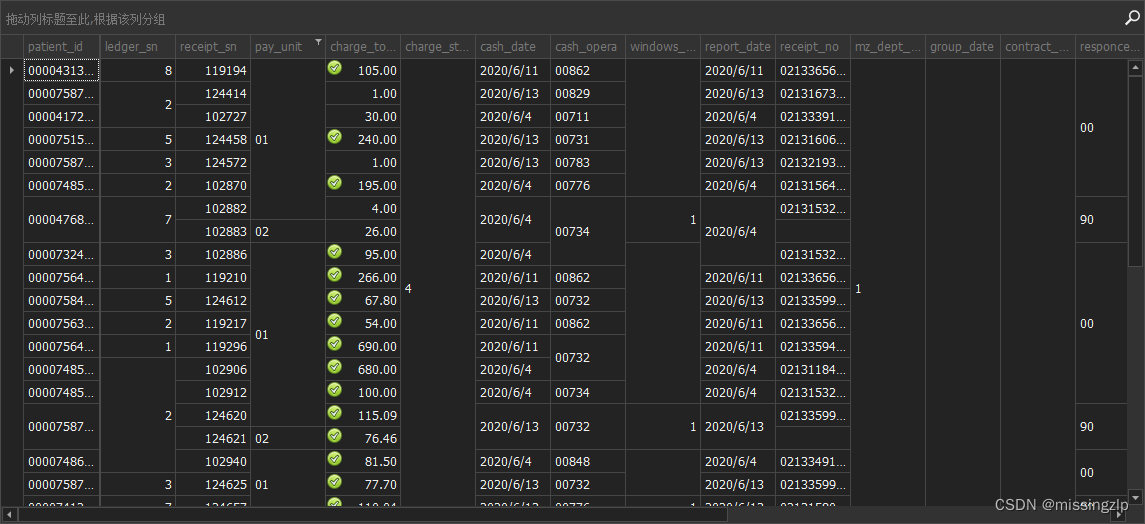Select cash_opera cell 00783

click(588, 162)
